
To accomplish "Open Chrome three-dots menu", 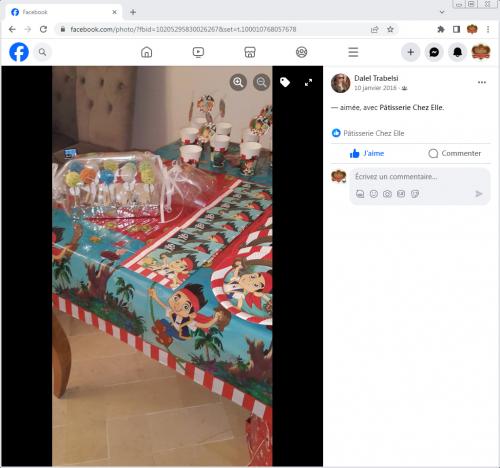I will point(488,29).
